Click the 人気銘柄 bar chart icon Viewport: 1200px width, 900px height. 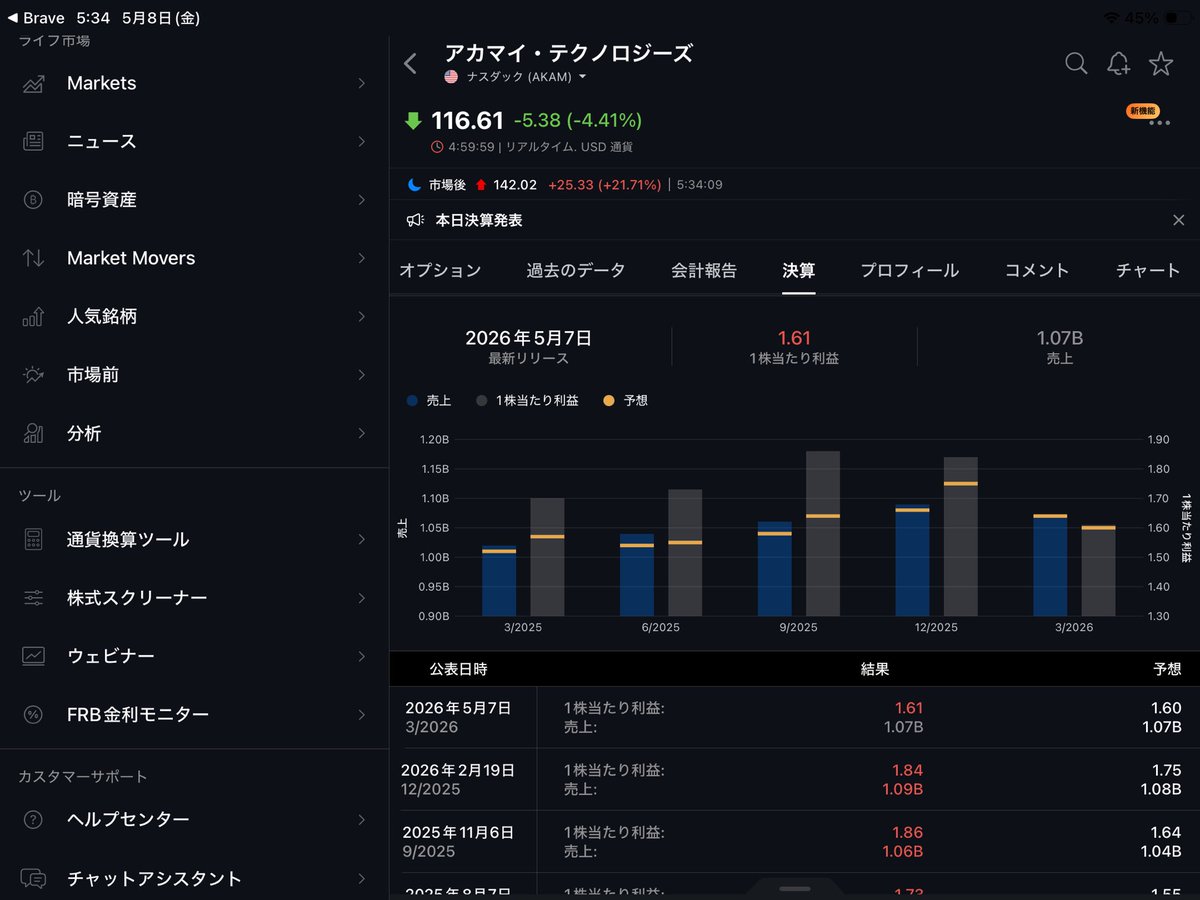click(x=33, y=317)
